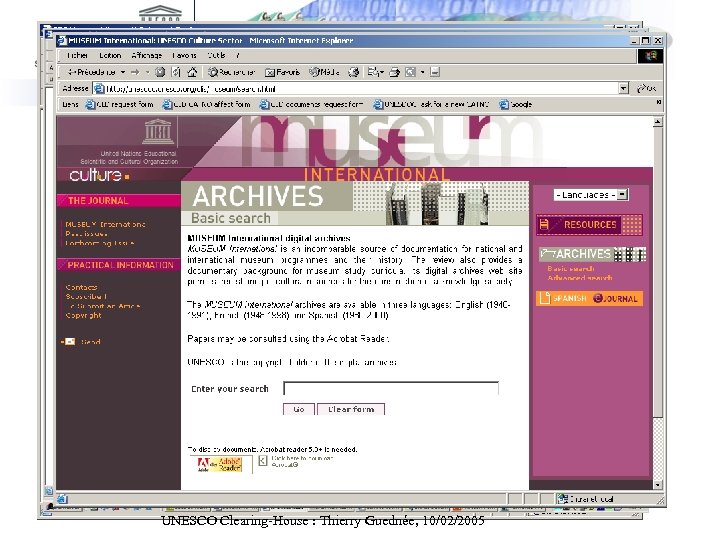720x540 pixels.
Task: Open the Contacts sidebar link
Action: 81,287
